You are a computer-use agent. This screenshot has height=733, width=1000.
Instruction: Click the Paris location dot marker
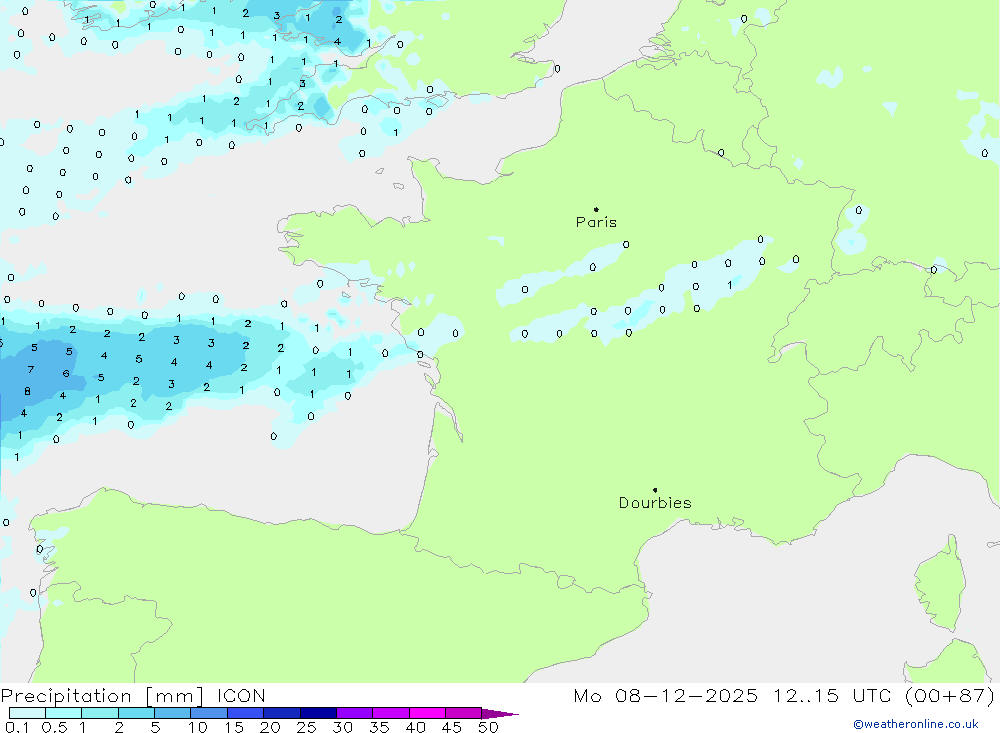click(x=596, y=209)
